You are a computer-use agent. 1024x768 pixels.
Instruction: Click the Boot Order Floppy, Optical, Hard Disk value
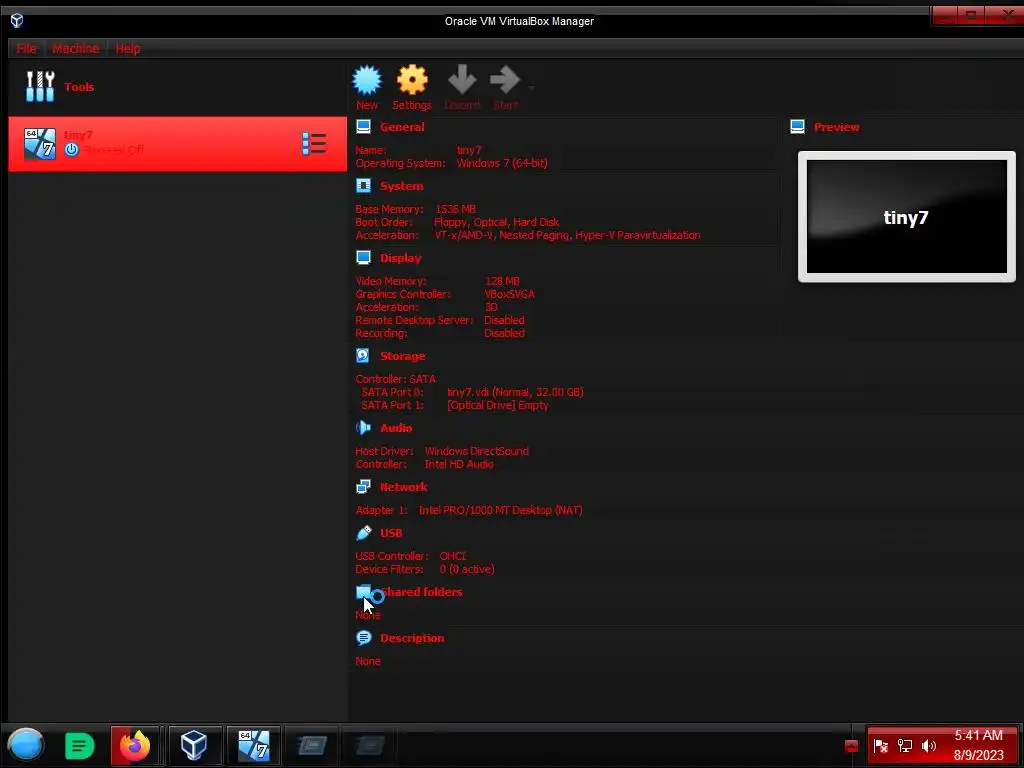coord(496,222)
